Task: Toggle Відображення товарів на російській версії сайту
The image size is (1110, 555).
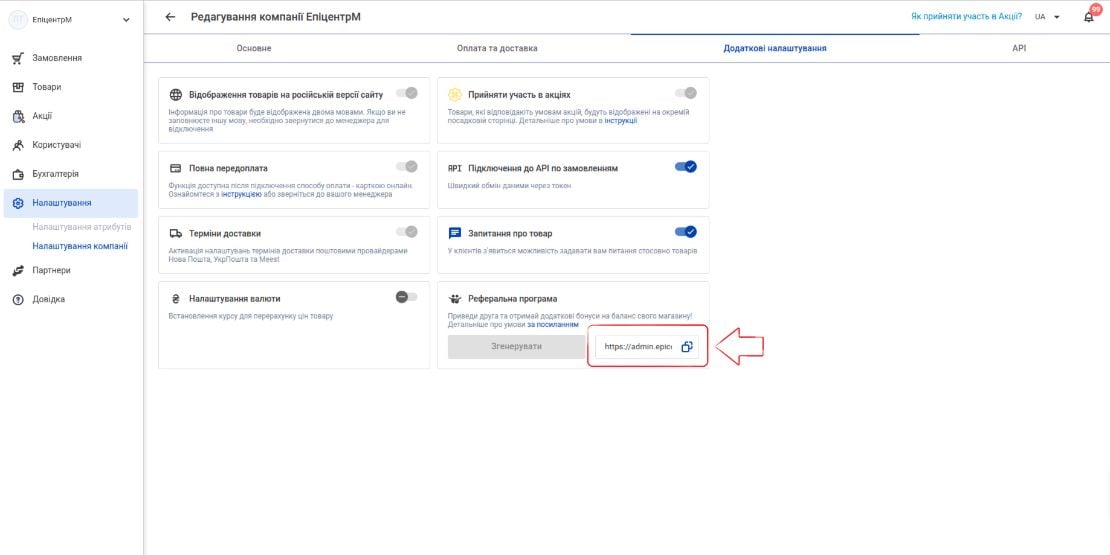Action: [406, 93]
